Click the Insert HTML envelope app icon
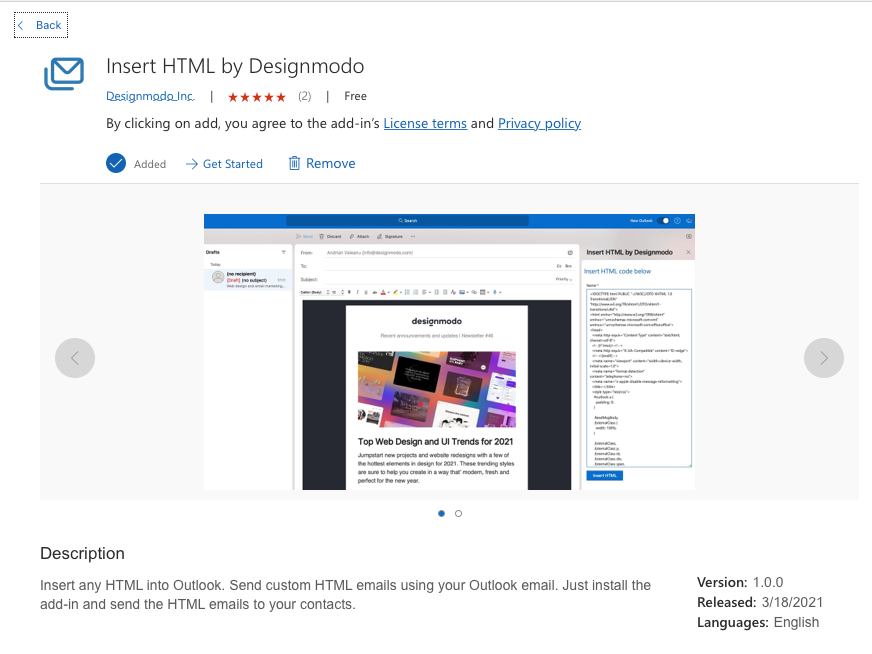Screen dimensions: 872x654 click(x=64, y=73)
